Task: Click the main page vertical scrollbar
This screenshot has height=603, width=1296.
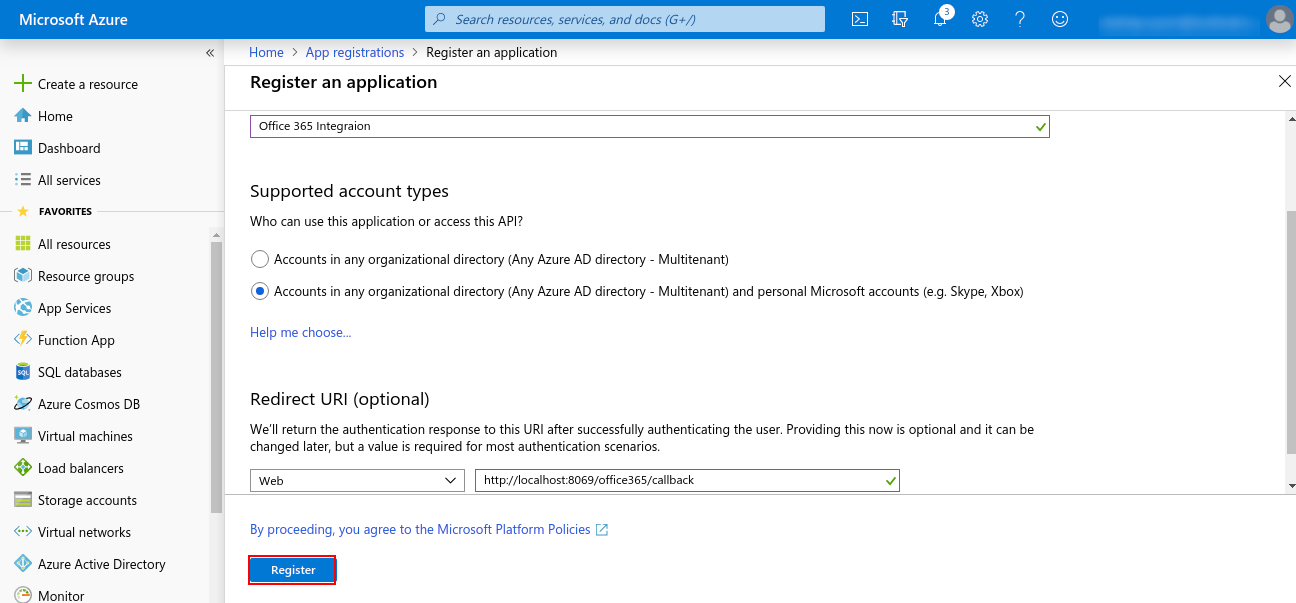Action: point(1288,330)
